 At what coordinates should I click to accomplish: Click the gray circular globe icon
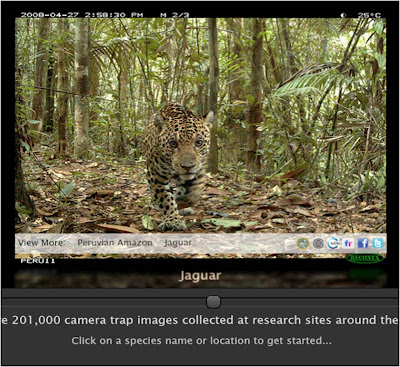[x=318, y=244]
